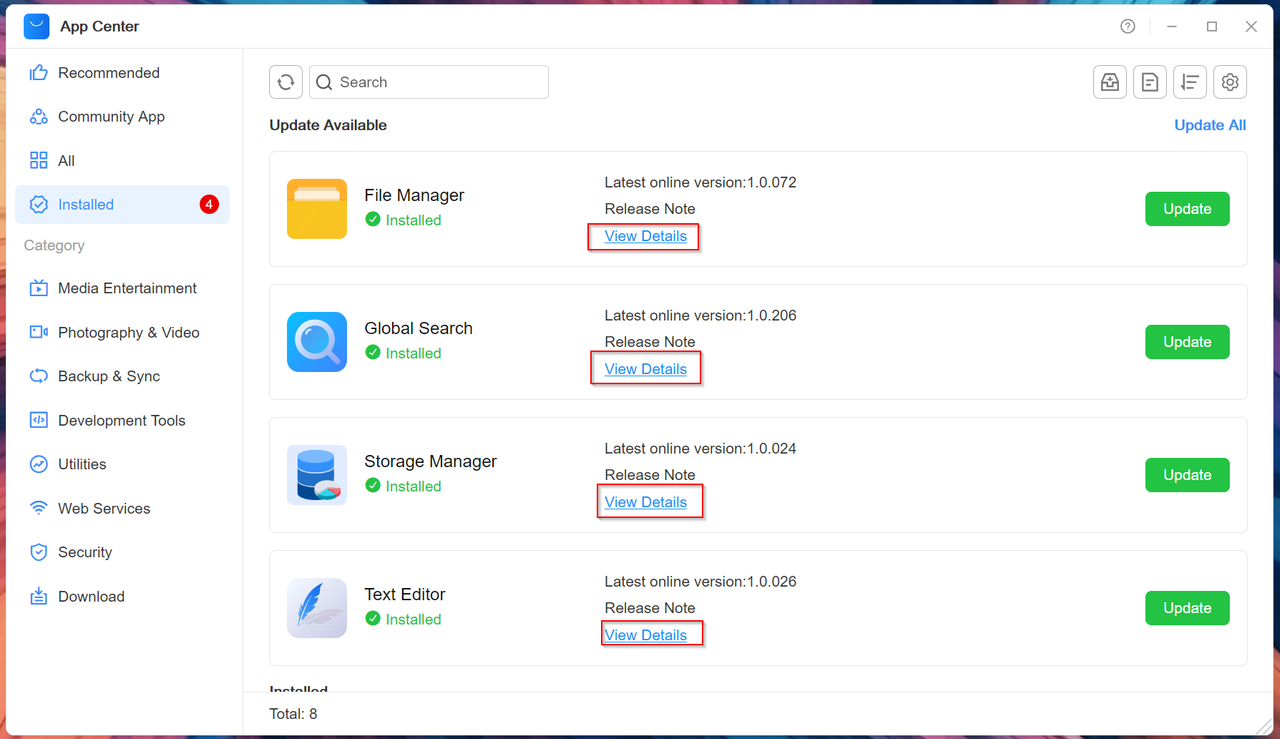Click the Installed badge icon in sidebar
The height and width of the screenshot is (739, 1280).
tap(39, 205)
